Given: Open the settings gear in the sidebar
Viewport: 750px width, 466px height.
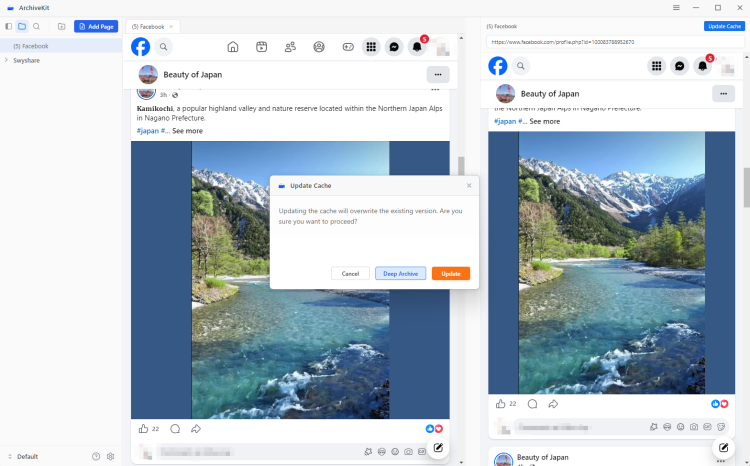Looking at the screenshot, I should click(x=111, y=456).
